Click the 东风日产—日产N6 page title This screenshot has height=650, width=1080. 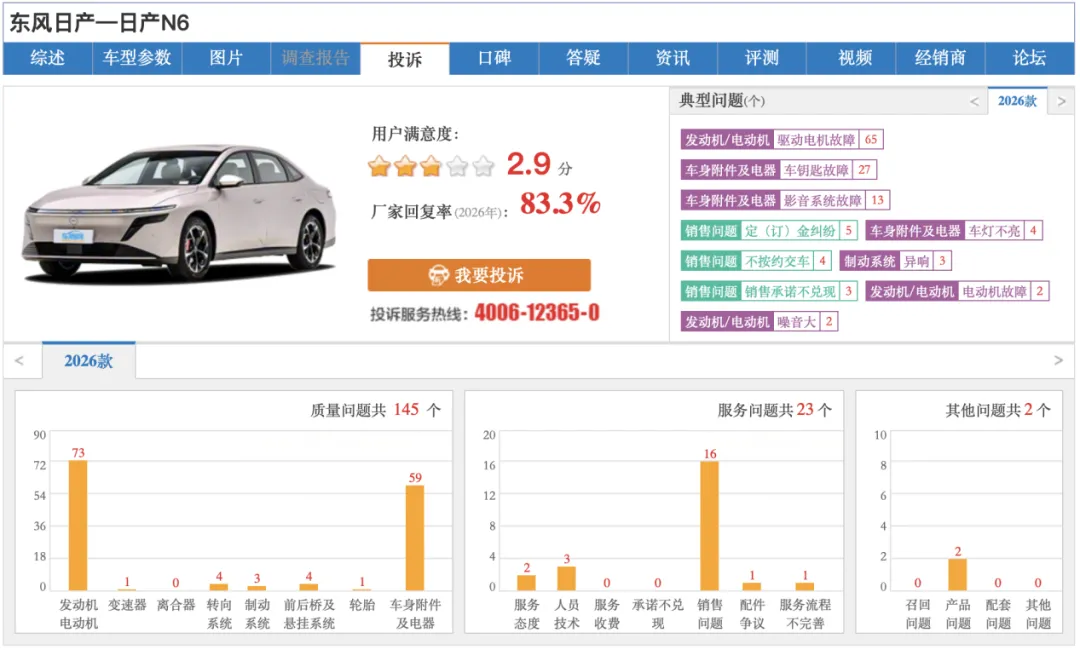(99, 23)
